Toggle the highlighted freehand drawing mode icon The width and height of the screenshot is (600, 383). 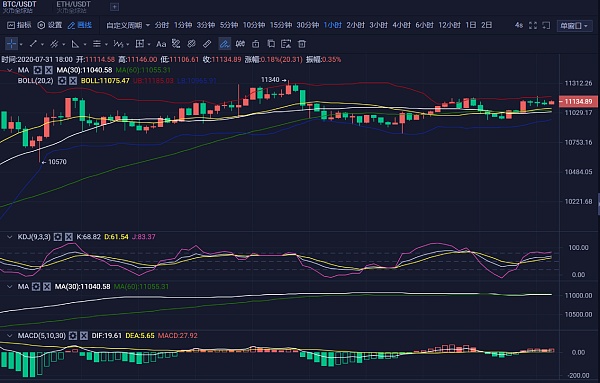[x=225, y=44]
